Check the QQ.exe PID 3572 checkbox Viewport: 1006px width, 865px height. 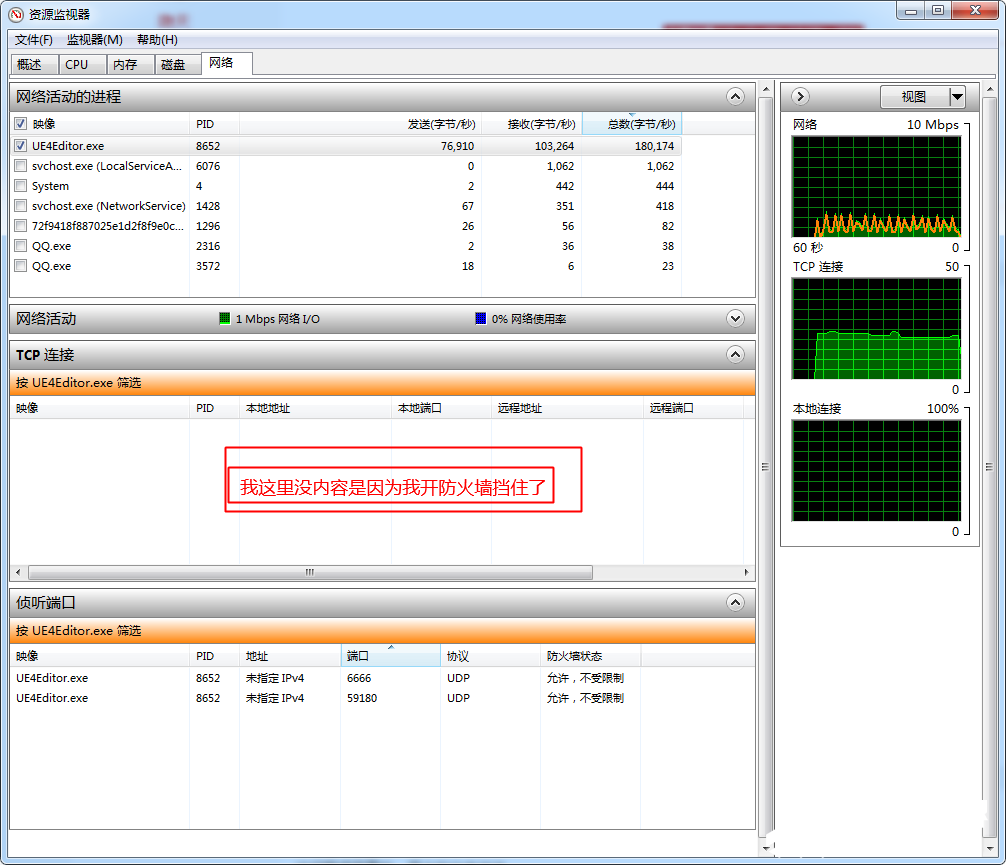click(x=21, y=265)
